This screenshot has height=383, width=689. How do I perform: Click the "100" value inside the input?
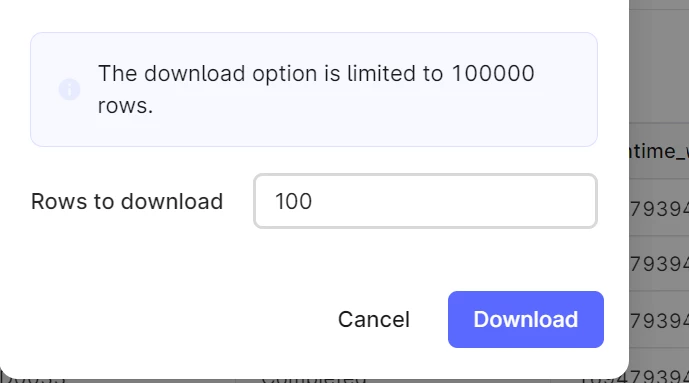click(294, 202)
